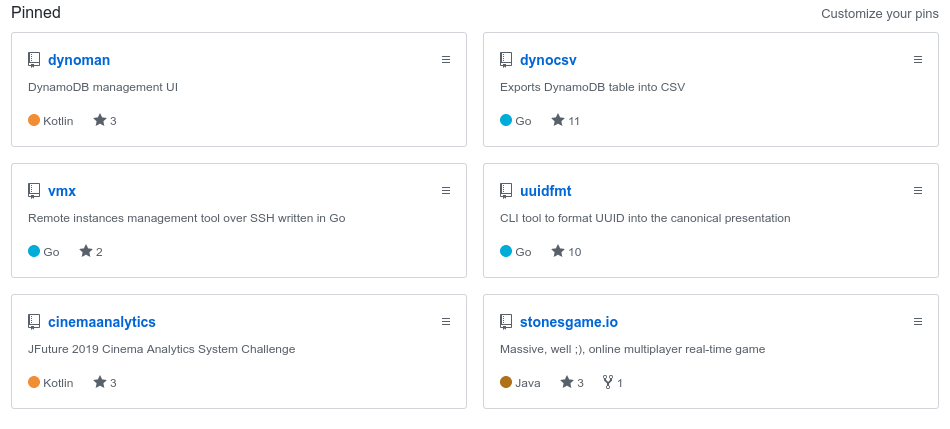Click the dynoman repository book icon
Viewport: 950px width, 429px height.
(34, 60)
